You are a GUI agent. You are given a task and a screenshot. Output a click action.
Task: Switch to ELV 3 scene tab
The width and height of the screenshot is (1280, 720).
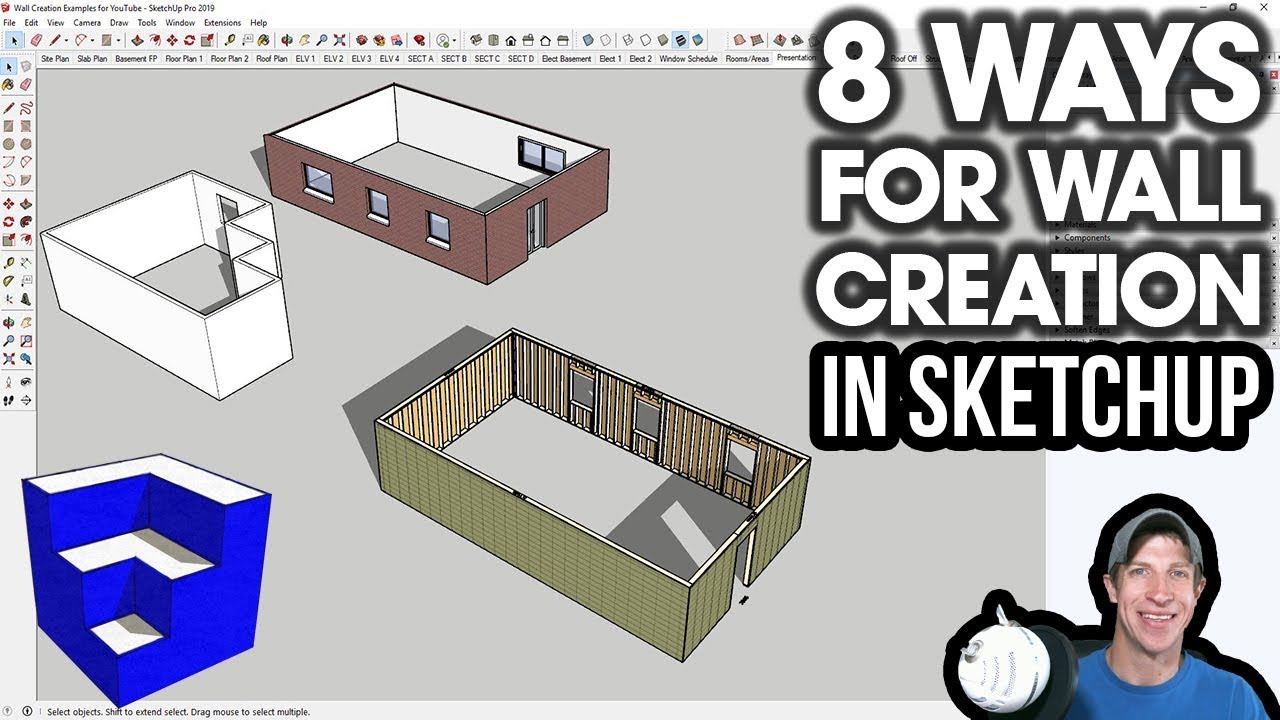pos(361,59)
